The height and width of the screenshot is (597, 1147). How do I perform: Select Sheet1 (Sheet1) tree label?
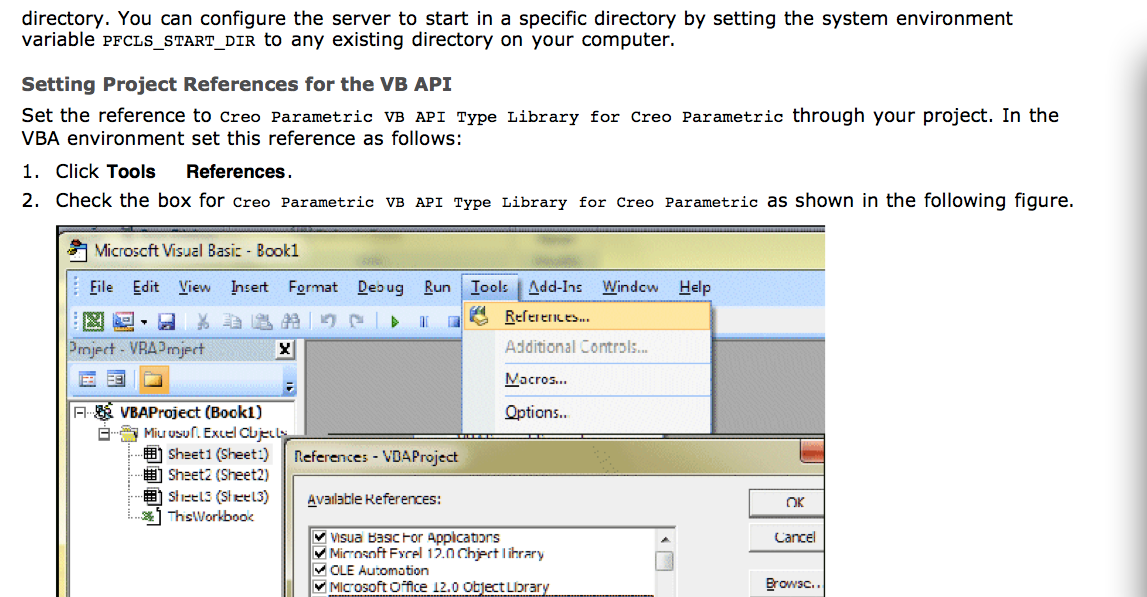pos(218,454)
